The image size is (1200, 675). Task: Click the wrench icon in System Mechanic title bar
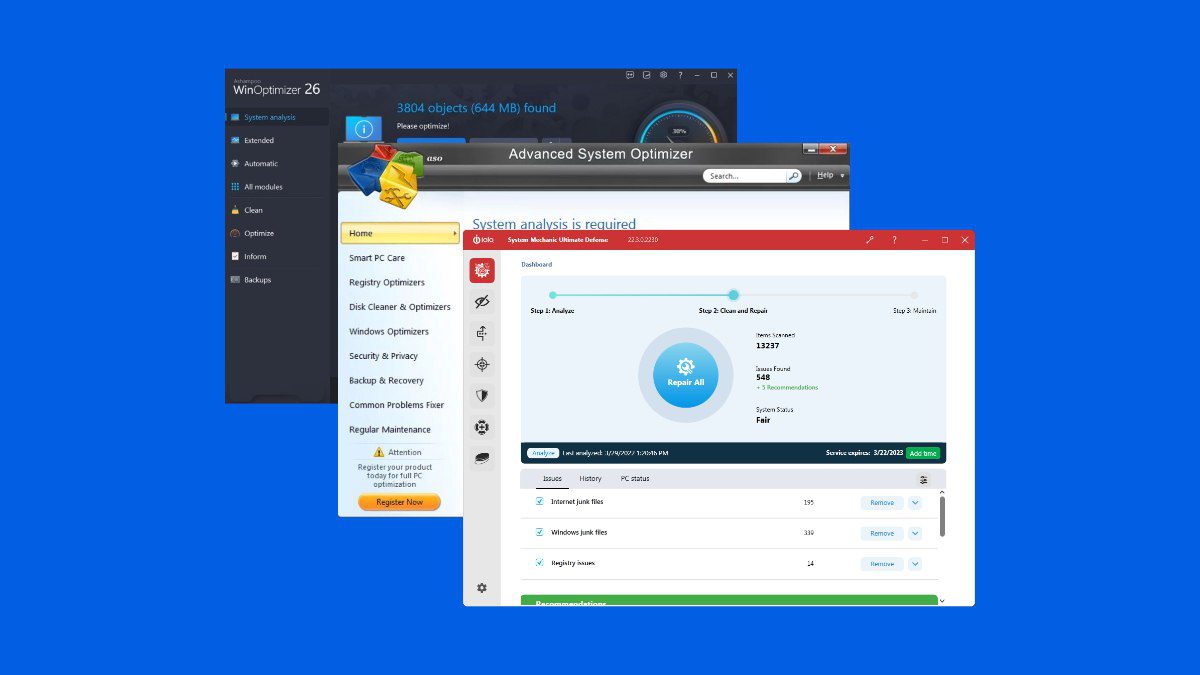870,240
